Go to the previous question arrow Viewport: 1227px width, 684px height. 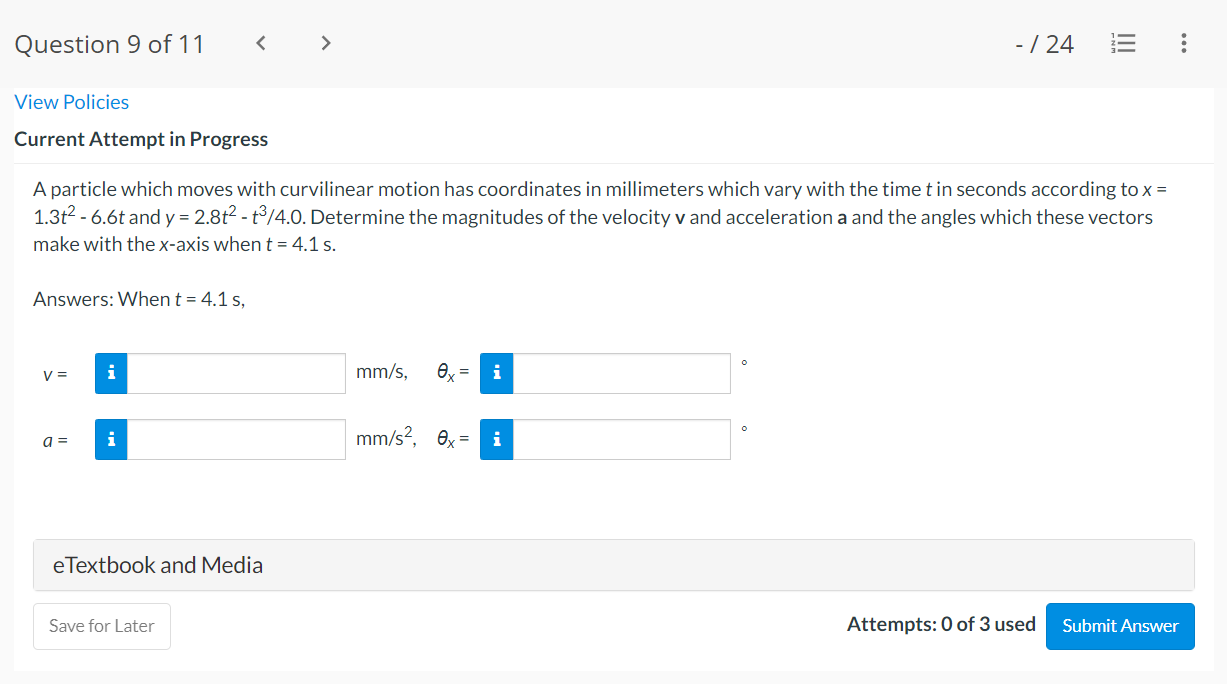261,44
